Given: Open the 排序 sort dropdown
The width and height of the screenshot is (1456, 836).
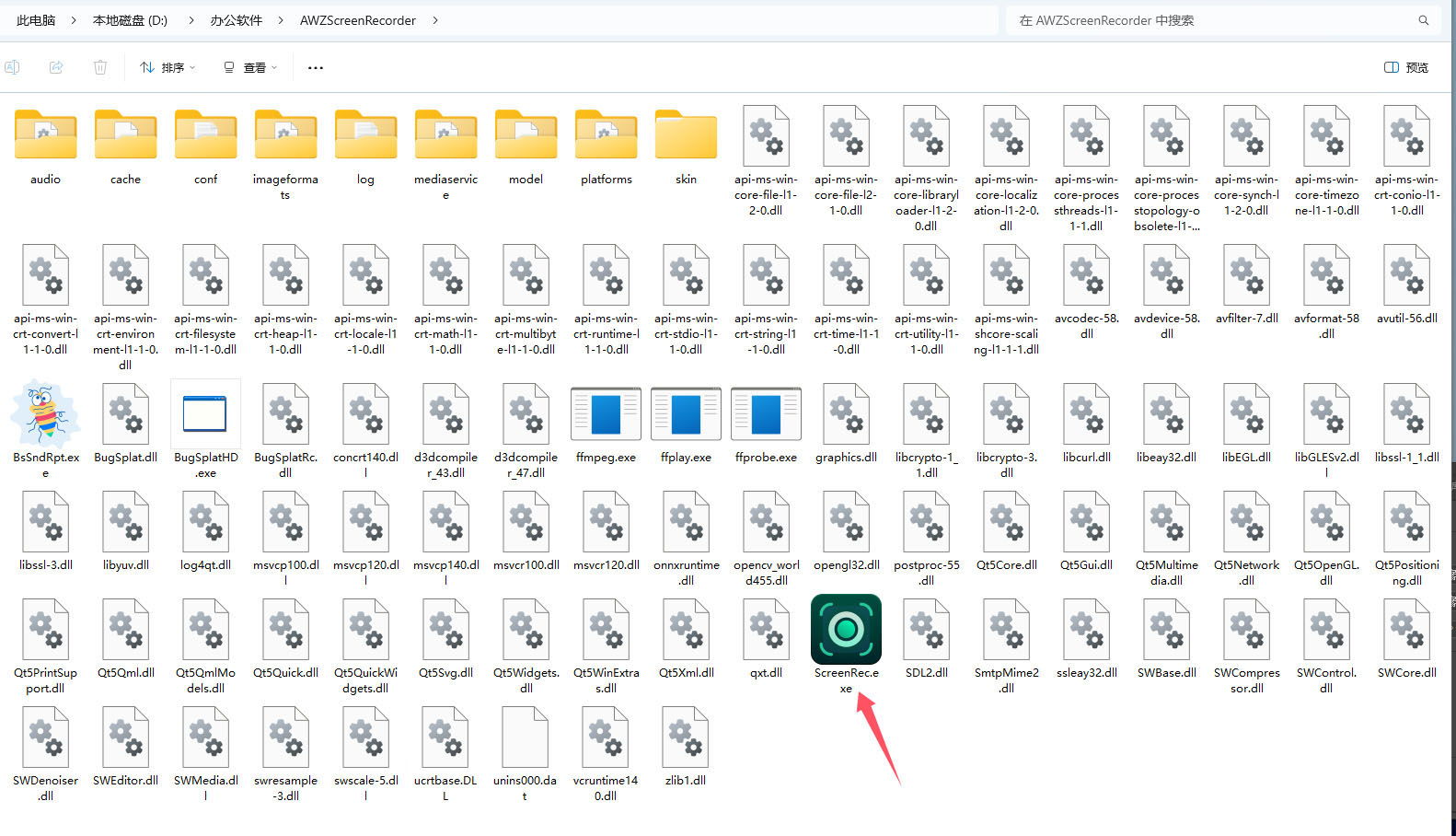Looking at the screenshot, I should click(168, 67).
